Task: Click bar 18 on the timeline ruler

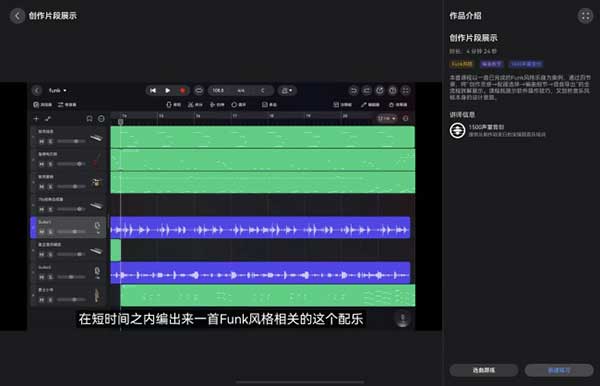Action: pos(272,116)
